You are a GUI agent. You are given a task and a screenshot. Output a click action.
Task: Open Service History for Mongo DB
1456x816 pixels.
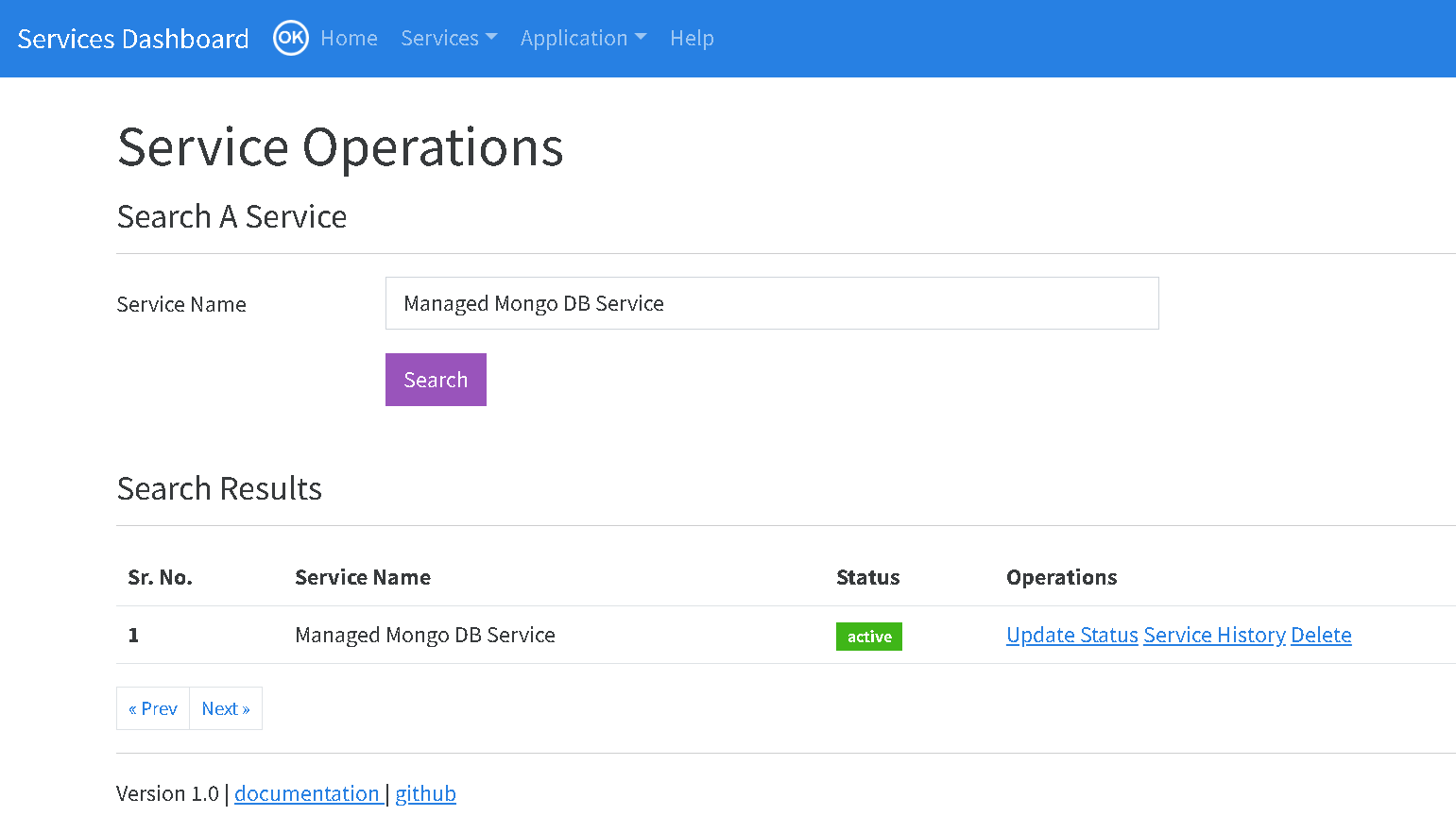(1214, 635)
